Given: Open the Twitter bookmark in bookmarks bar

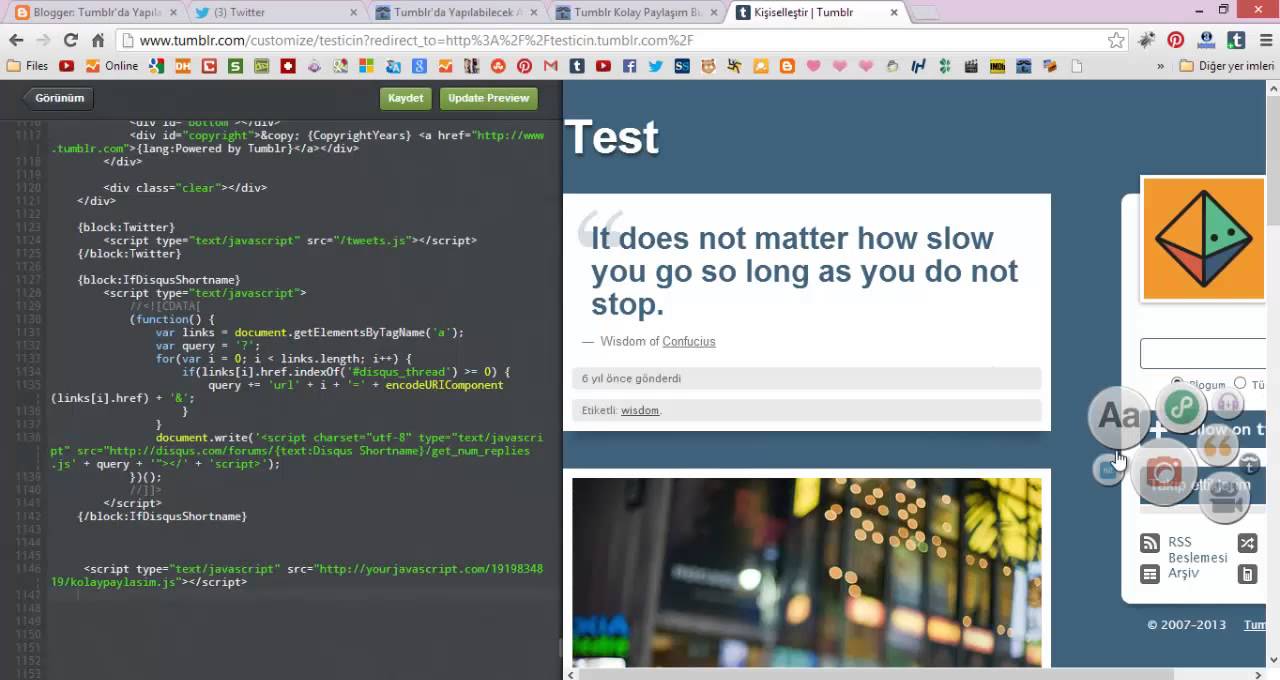Looking at the screenshot, I should pyautogui.click(x=655, y=66).
